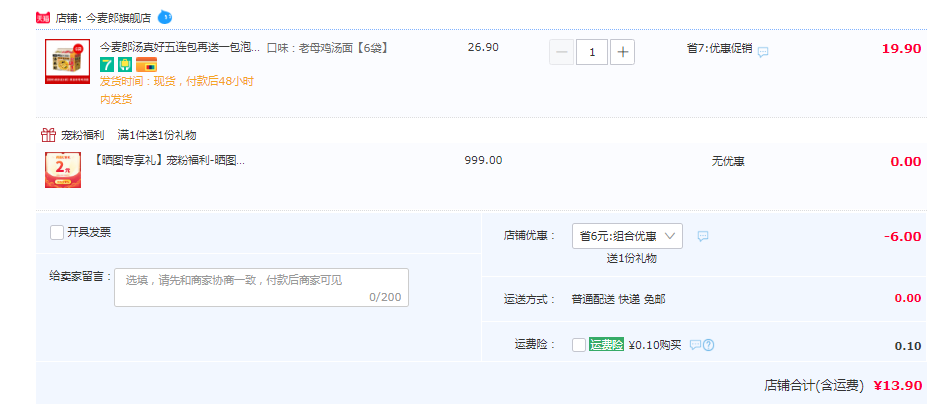Click the green 运费险 tag
This screenshot has height=404, width=935.
click(x=606, y=344)
